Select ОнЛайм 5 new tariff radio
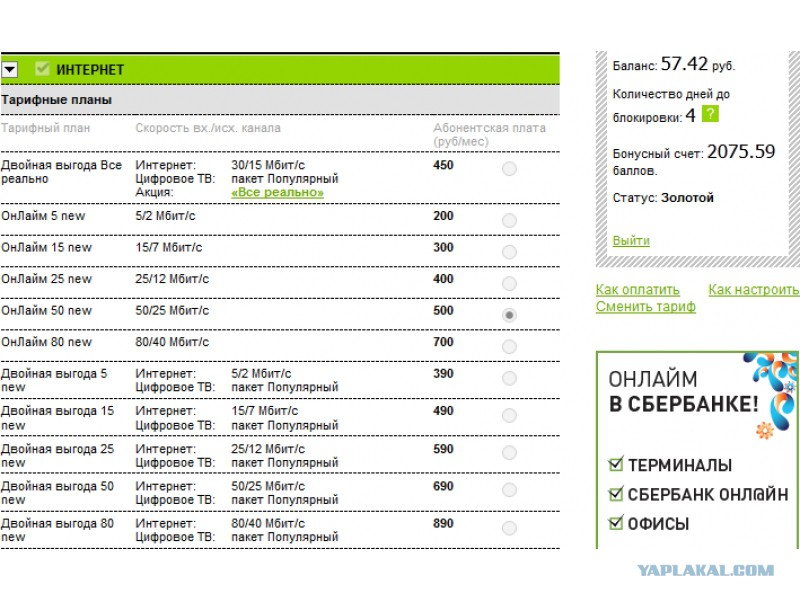This screenshot has width=800, height=600. point(509,220)
